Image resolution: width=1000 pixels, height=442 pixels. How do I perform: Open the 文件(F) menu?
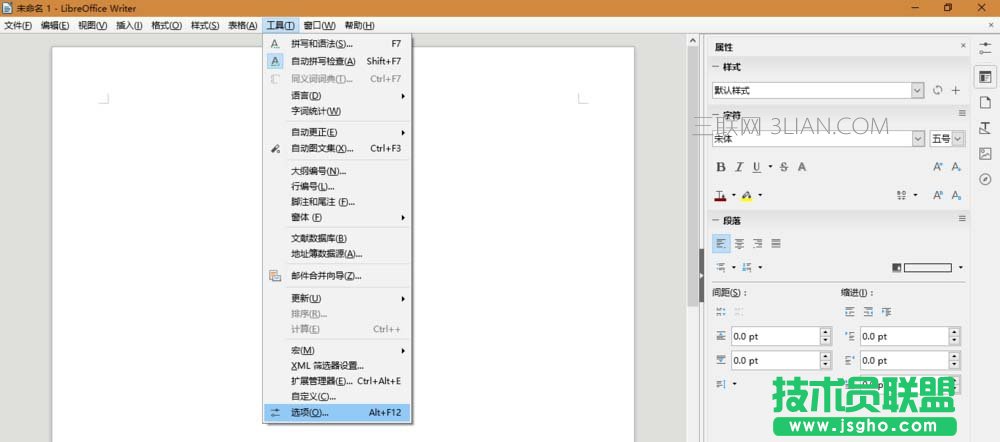pos(18,26)
